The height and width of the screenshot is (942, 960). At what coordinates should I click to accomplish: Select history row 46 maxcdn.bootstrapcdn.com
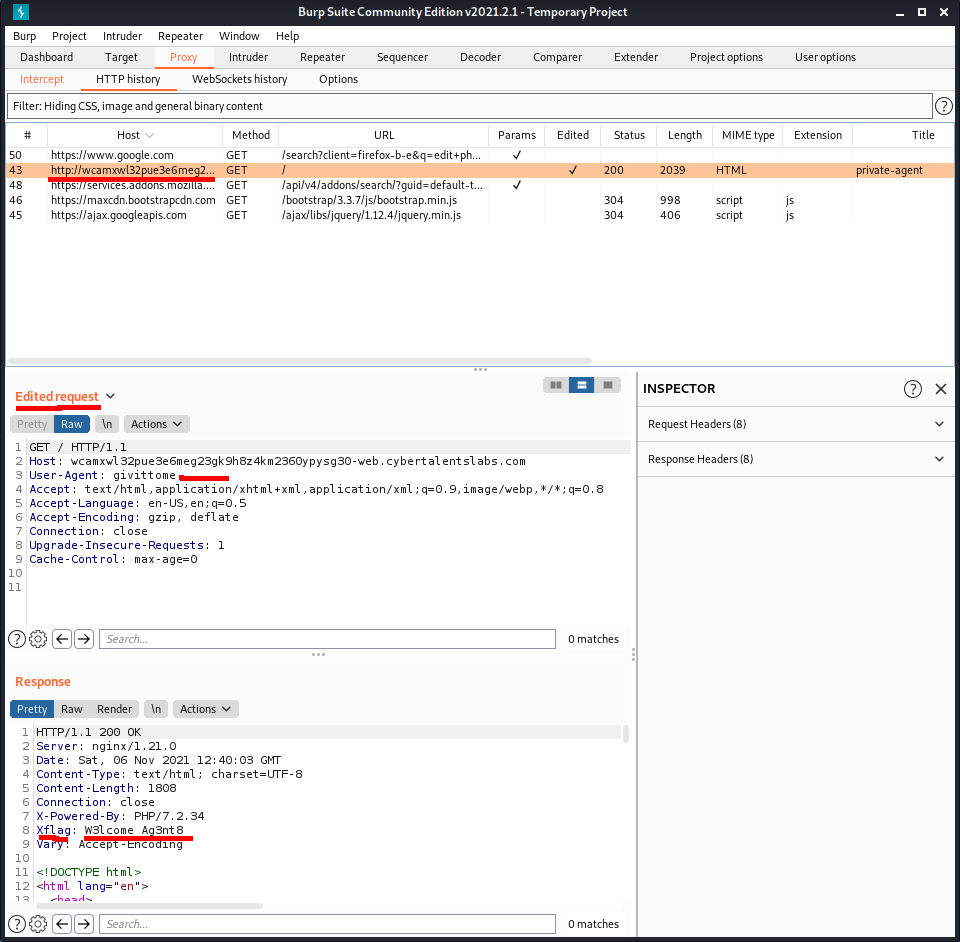[480, 200]
